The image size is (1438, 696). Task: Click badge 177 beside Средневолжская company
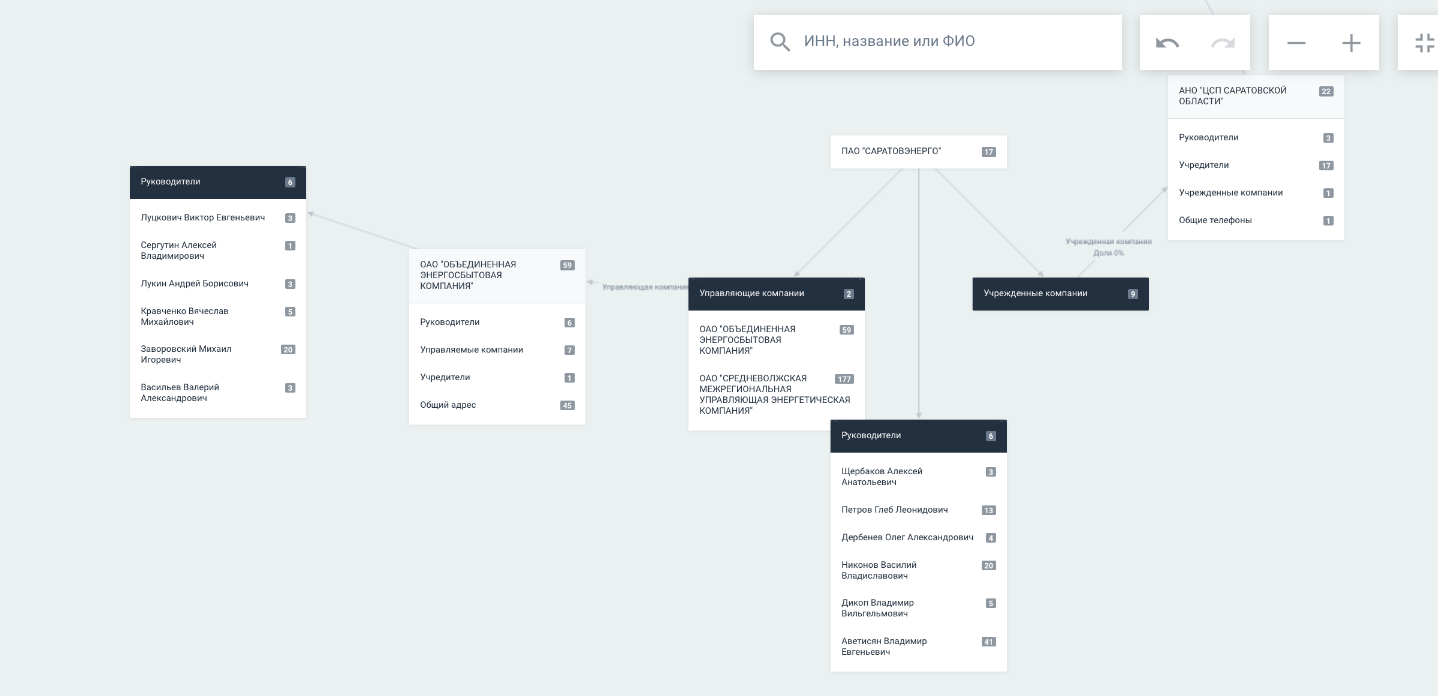tap(845, 379)
